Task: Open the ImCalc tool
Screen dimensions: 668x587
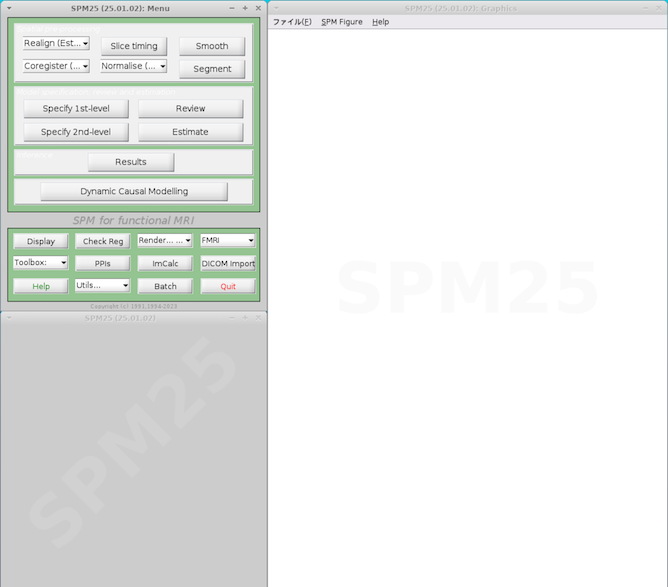Action: click(x=165, y=264)
